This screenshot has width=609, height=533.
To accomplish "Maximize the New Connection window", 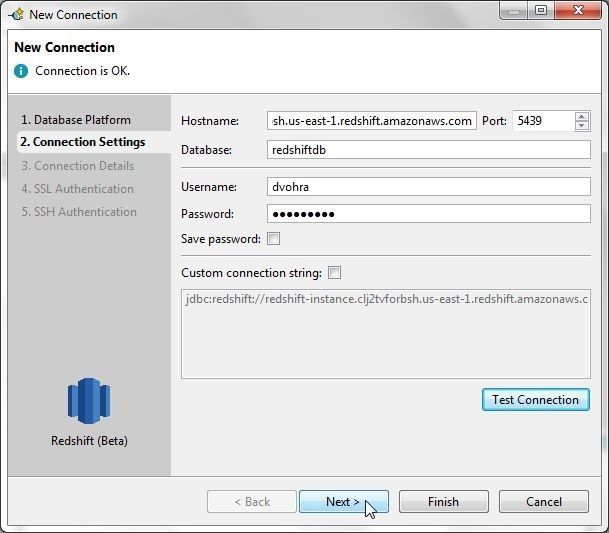I will click(x=541, y=10).
